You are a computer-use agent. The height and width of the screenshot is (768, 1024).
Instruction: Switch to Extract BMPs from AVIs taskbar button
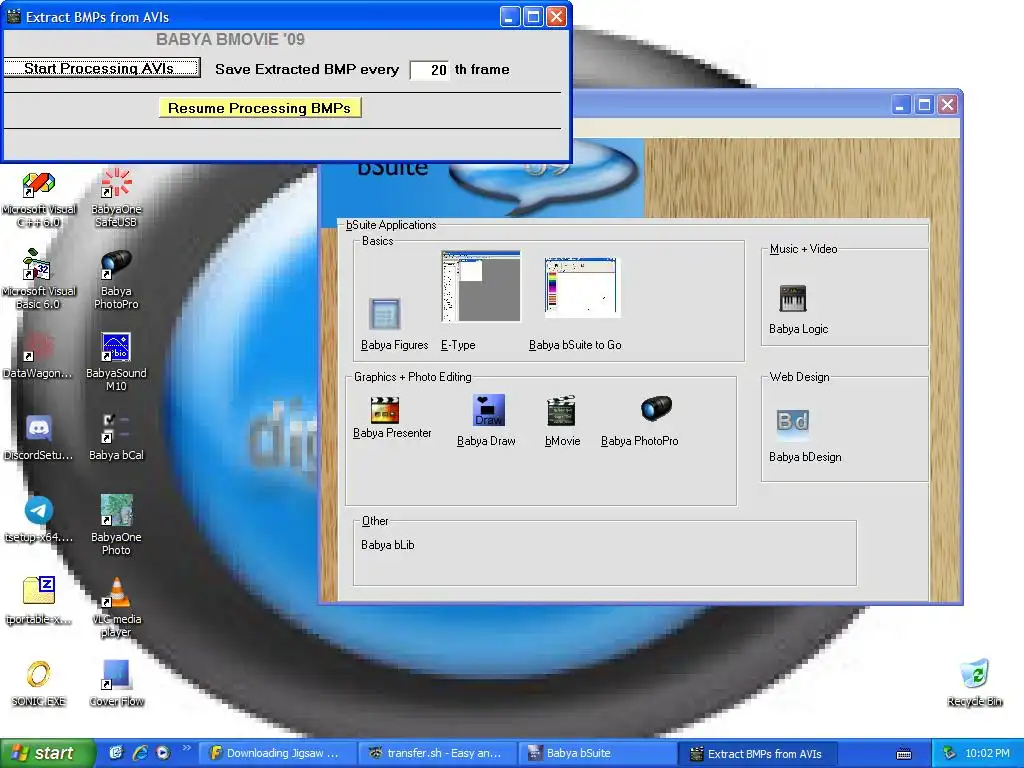(x=759, y=753)
